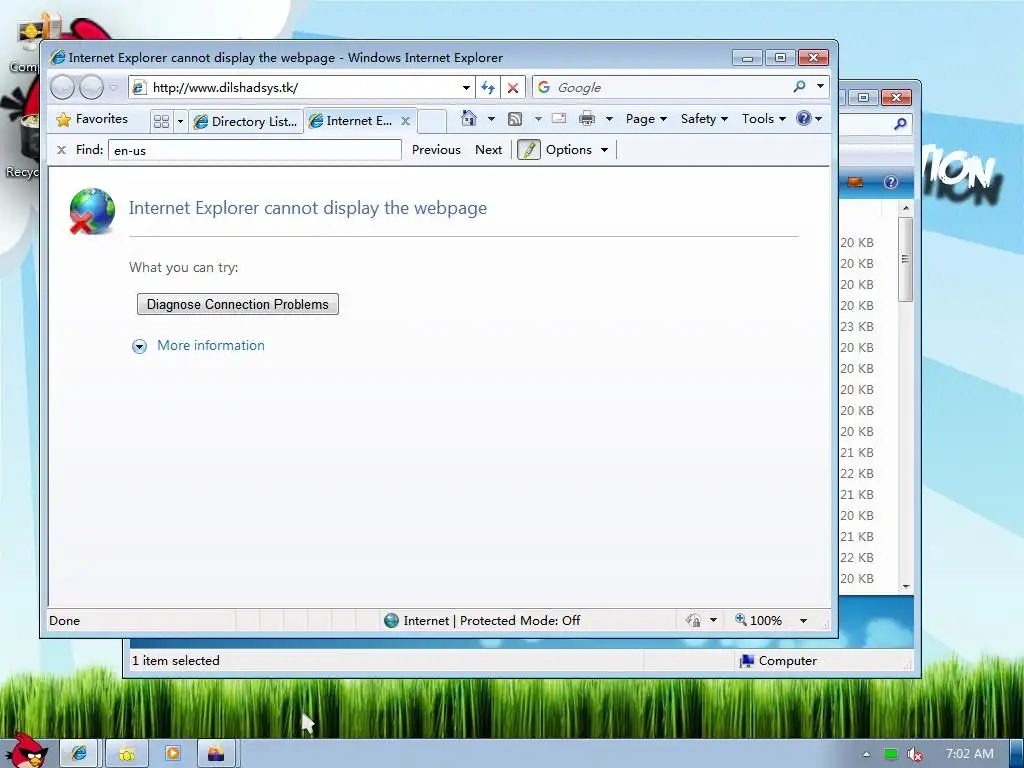Click the Read Mail envelope icon
This screenshot has width=1024, height=768.
tap(559, 118)
